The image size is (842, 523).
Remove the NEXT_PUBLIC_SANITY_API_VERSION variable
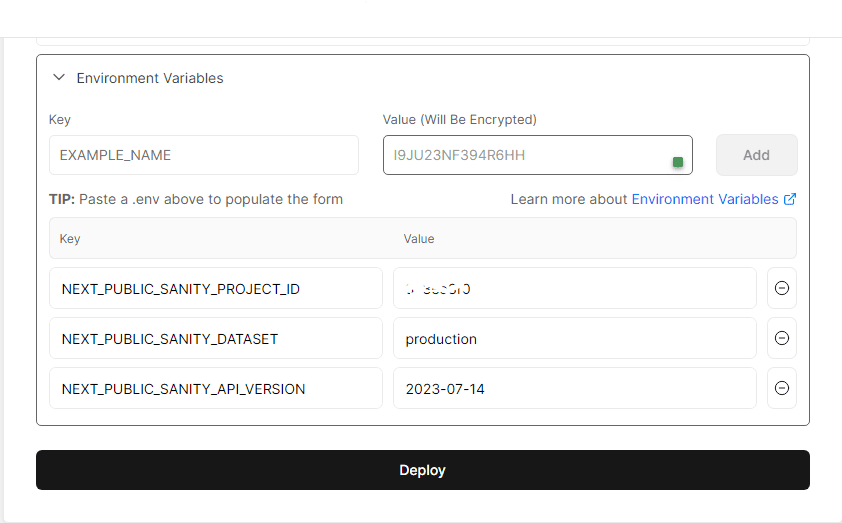click(x=782, y=388)
